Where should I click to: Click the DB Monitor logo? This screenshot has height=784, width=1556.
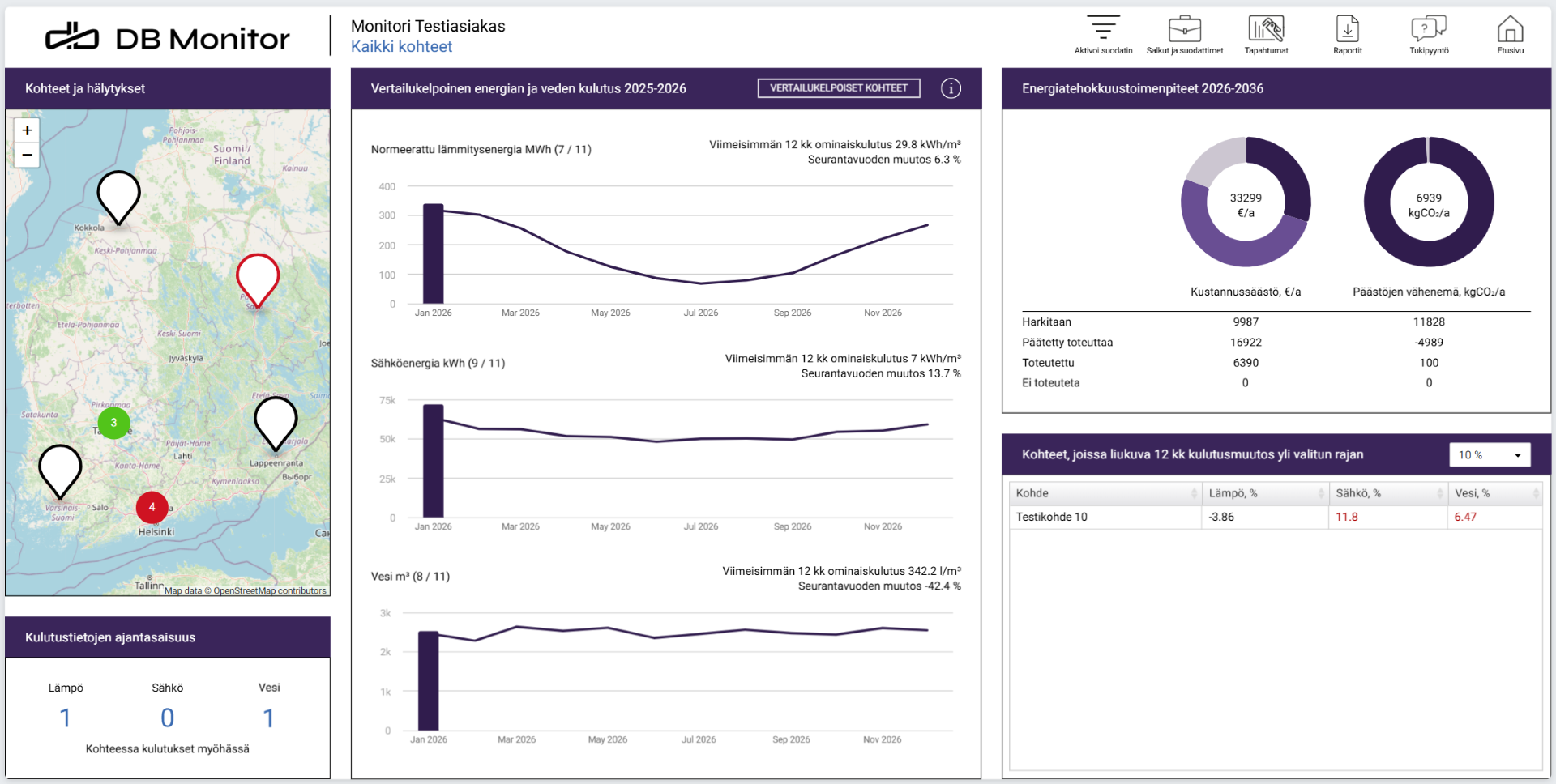(x=168, y=37)
